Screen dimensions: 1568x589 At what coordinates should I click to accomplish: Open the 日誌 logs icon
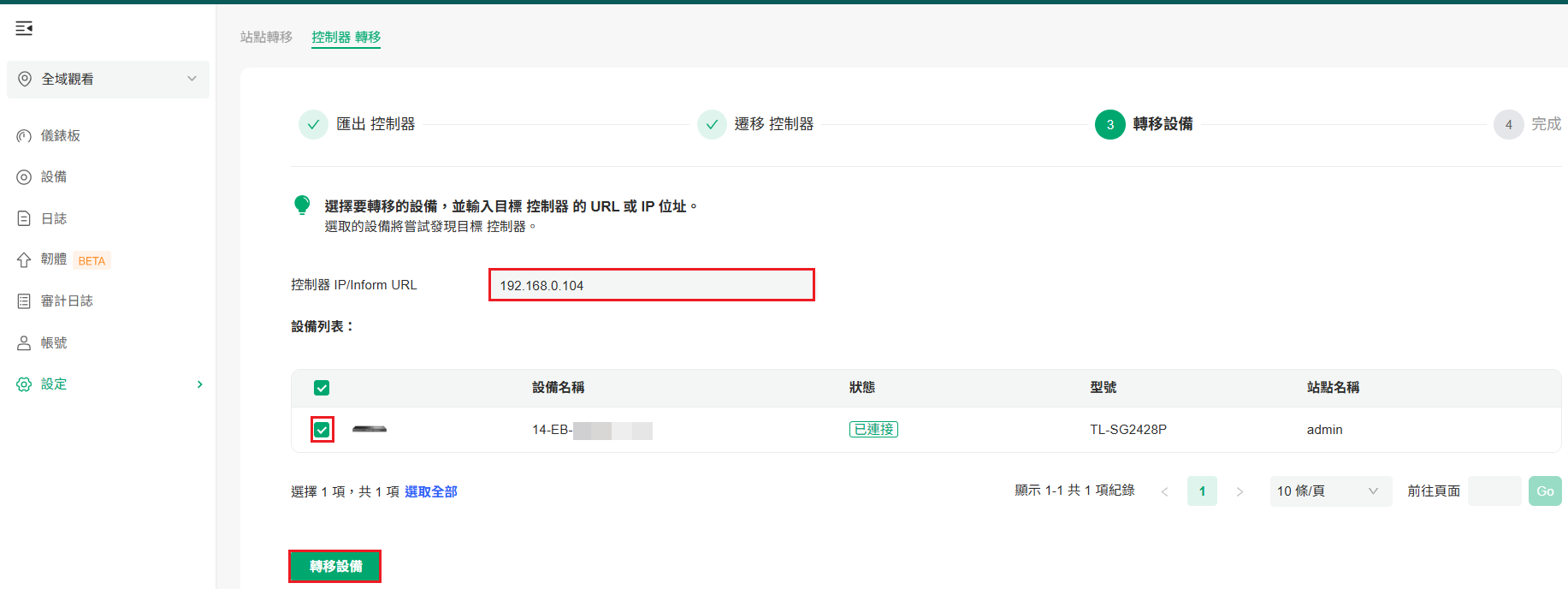tap(24, 218)
